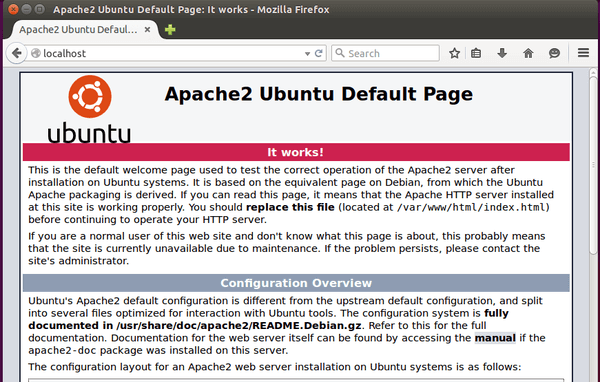Close the Firefox window
The width and height of the screenshot is (600, 382).
[x=13, y=9]
